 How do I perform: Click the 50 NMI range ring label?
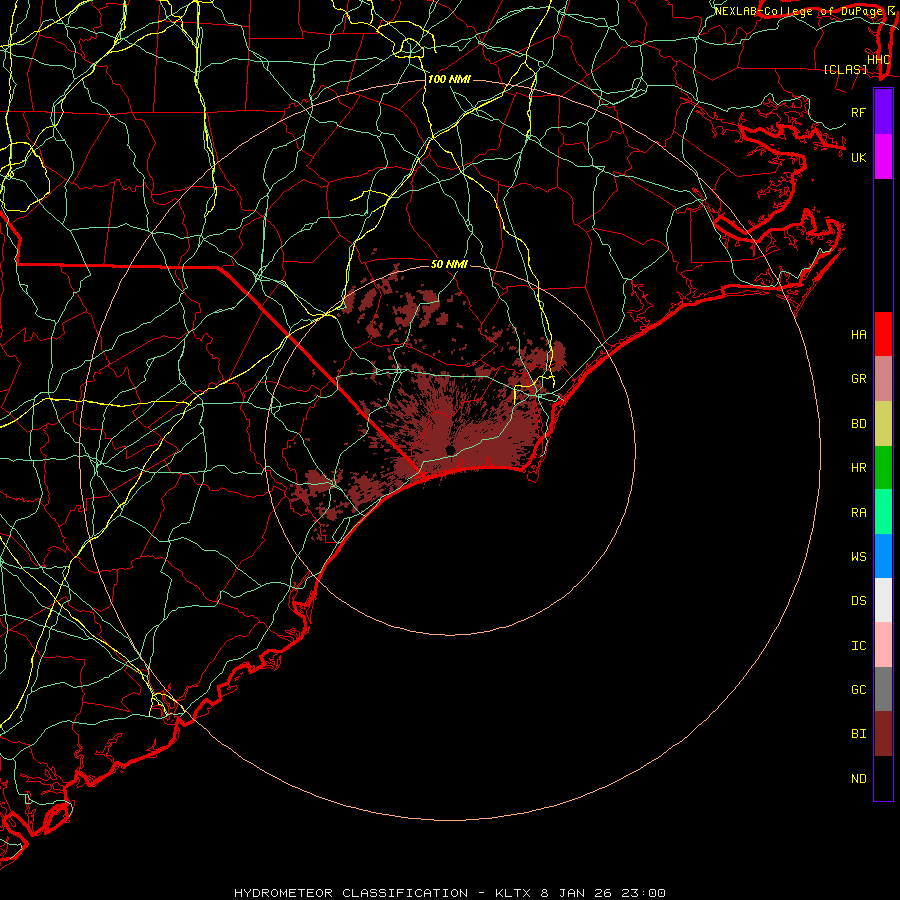coord(449,264)
